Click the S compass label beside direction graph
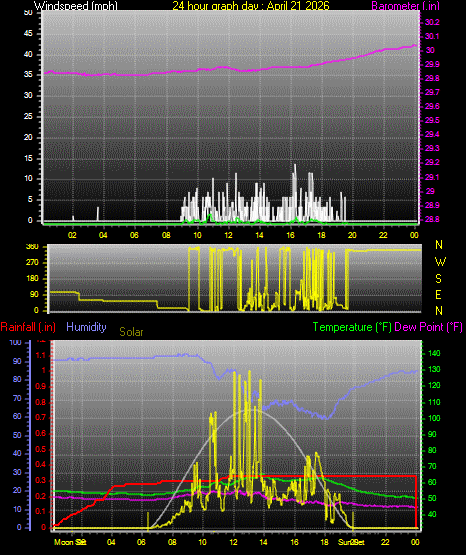This screenshot has height=555, width=466. 438,279
